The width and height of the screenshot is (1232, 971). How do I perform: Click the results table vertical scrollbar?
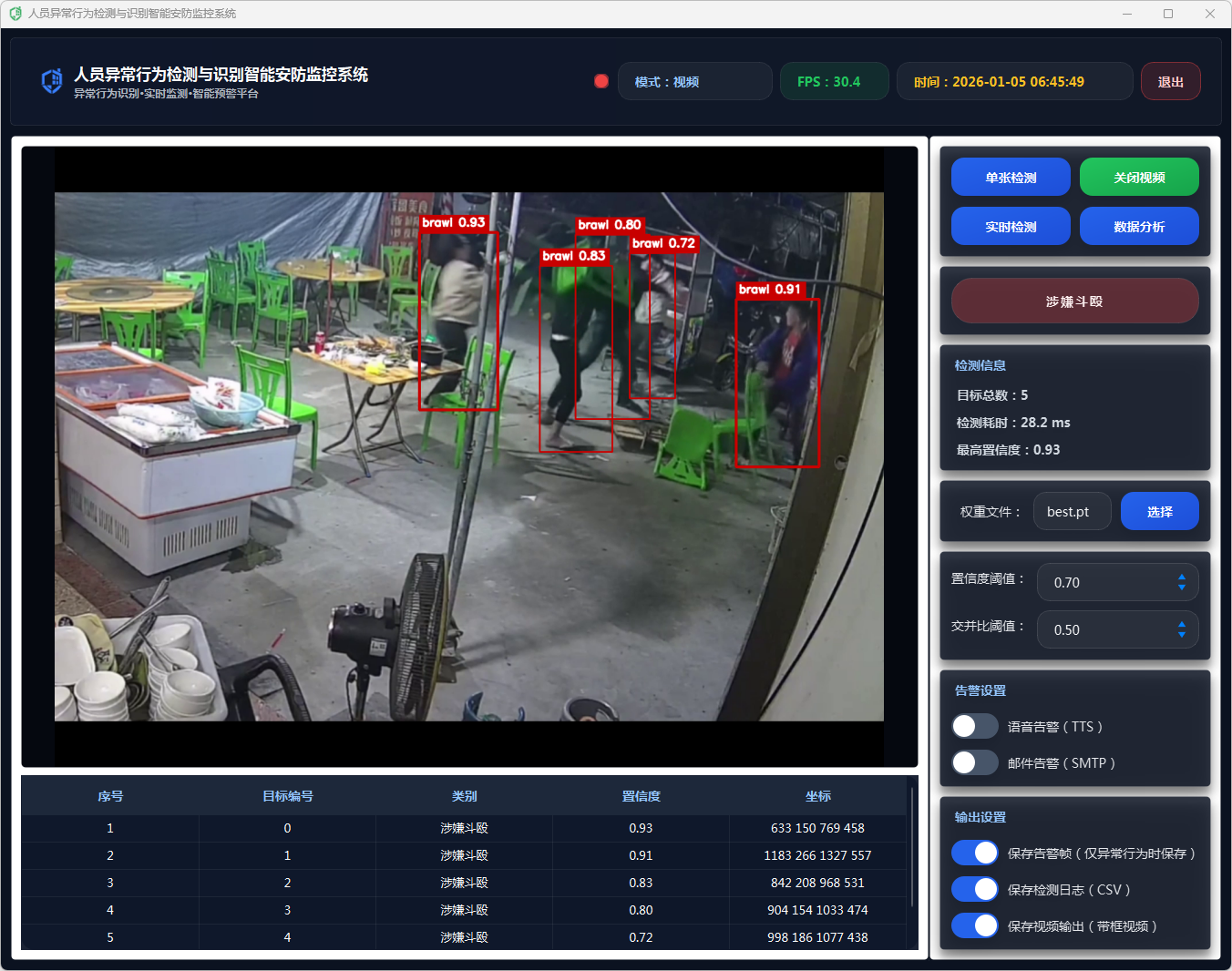(912, 847)
